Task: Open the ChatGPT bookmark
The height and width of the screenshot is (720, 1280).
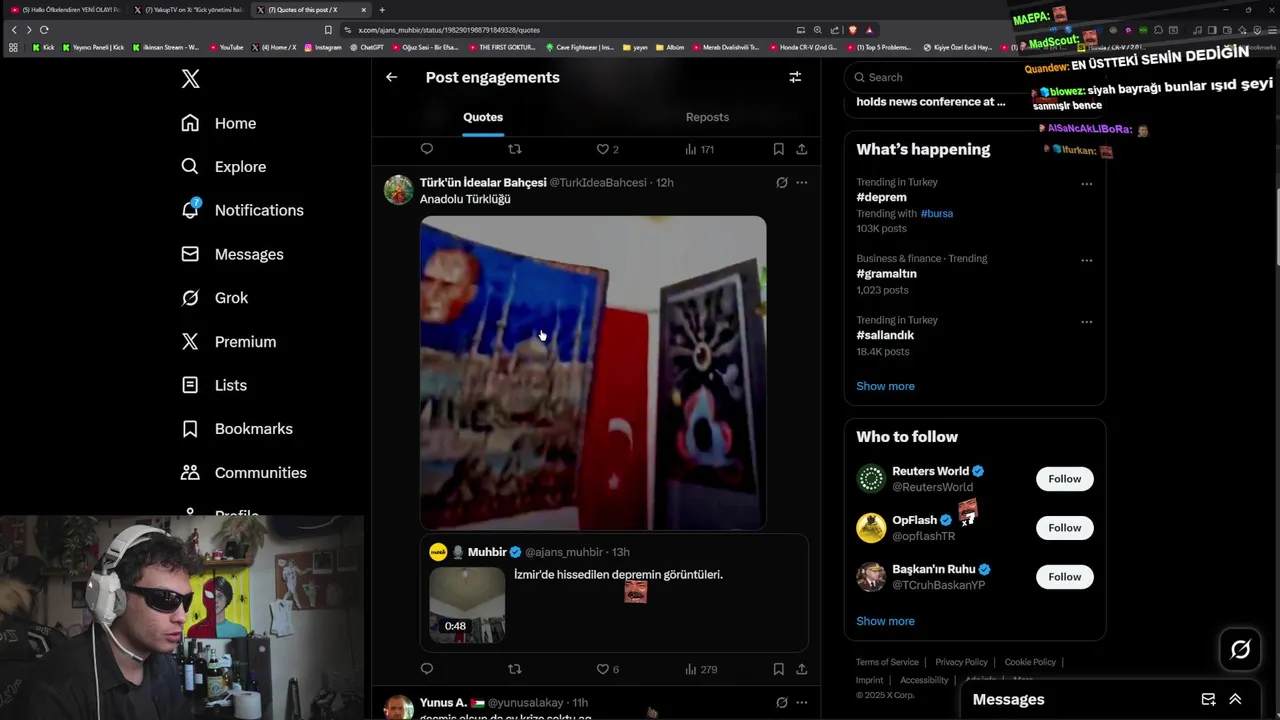Action: point(366,47)
